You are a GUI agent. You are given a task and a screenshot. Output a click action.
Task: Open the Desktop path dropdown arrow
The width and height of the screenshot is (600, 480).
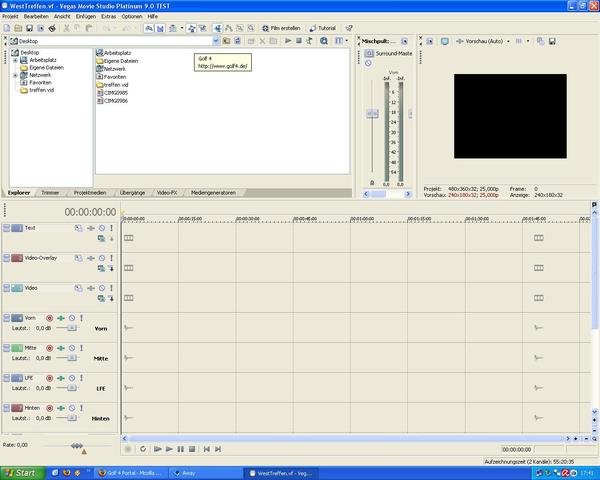(x=216, y=41)
